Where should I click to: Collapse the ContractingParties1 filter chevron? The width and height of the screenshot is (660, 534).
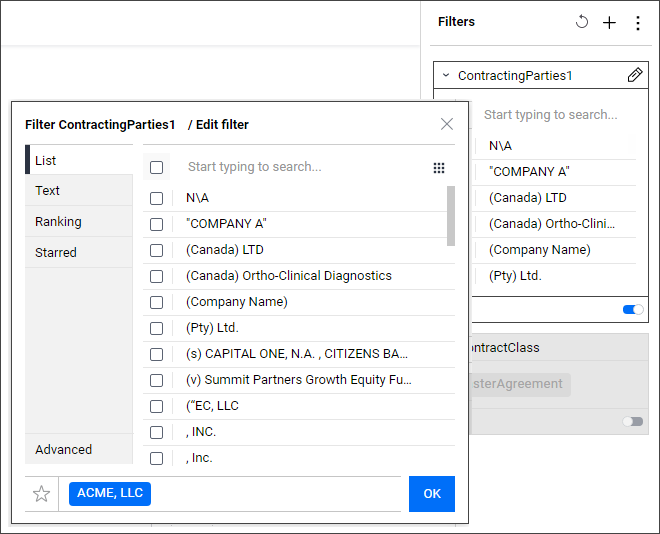pos(446,75)
